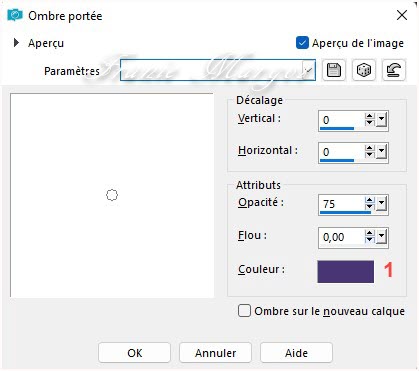419x371 pixels.
Task: Close the Ombre portée dialog
Action: [402, 15]
